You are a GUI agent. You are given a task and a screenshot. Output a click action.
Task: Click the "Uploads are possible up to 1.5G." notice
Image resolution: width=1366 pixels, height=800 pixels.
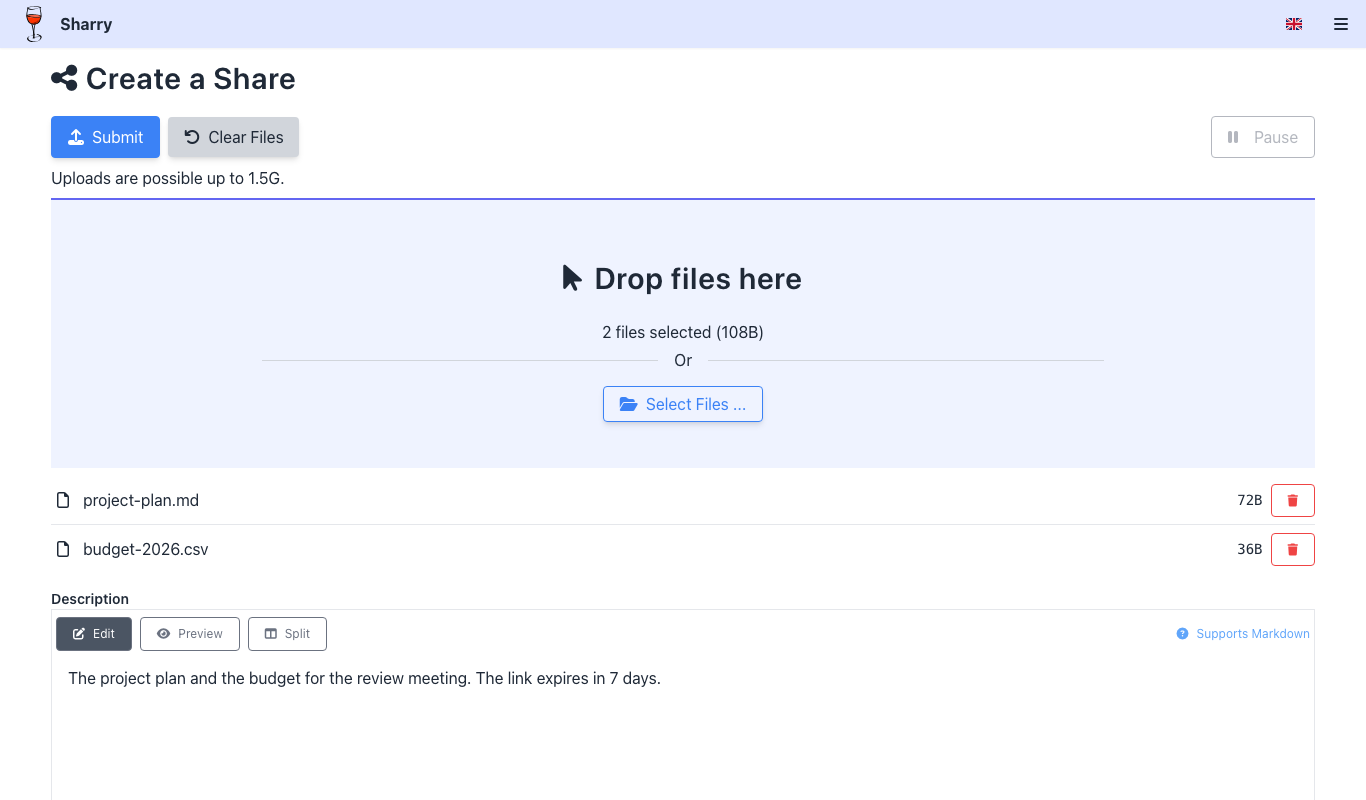pos(168,179)
